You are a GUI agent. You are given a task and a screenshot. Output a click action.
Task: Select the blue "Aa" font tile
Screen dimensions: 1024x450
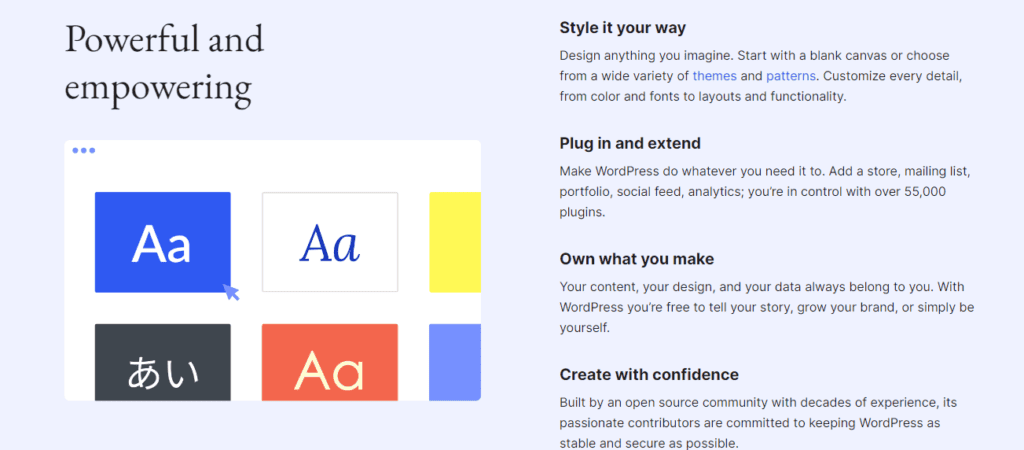click(x=162, y=242)
